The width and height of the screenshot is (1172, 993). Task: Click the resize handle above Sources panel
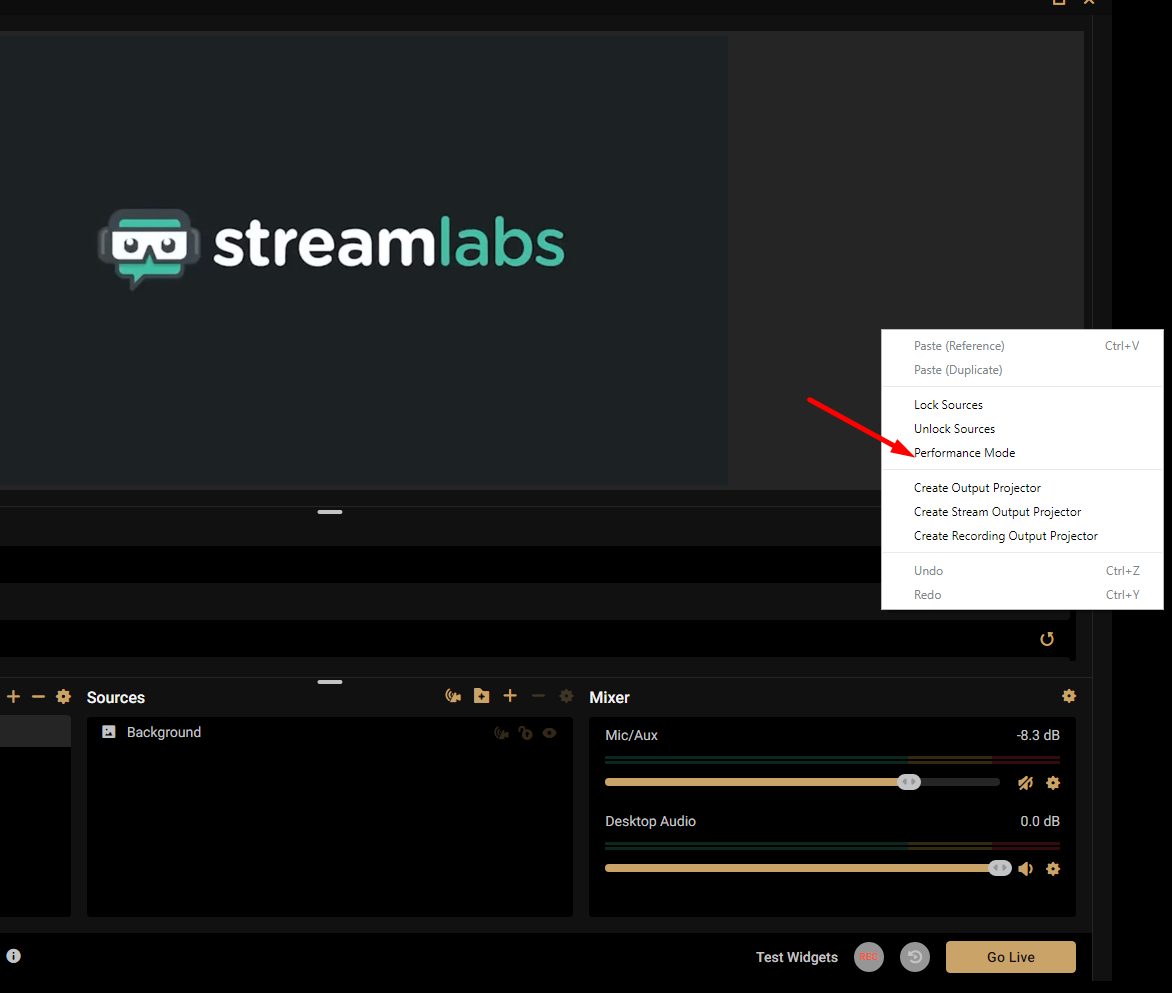point(330,681)
